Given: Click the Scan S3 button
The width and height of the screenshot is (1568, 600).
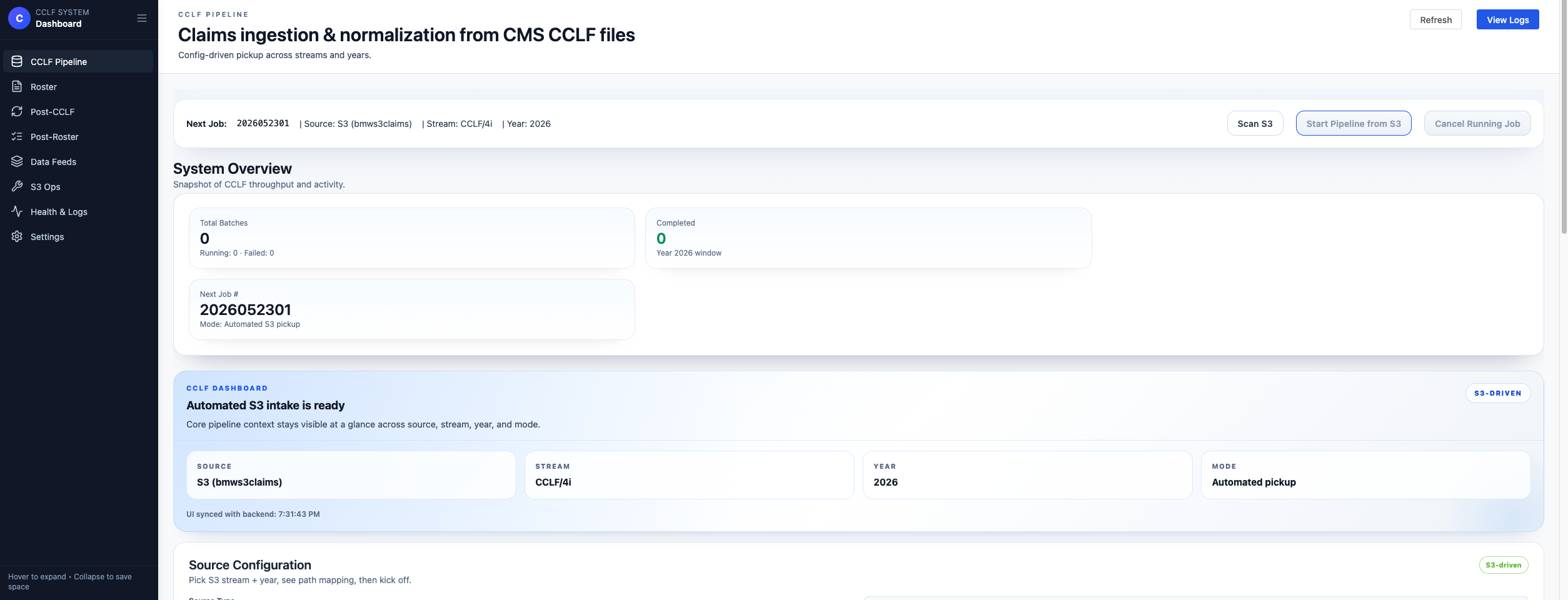Looking at the screenshot, I should click(x=1255, y=123).
